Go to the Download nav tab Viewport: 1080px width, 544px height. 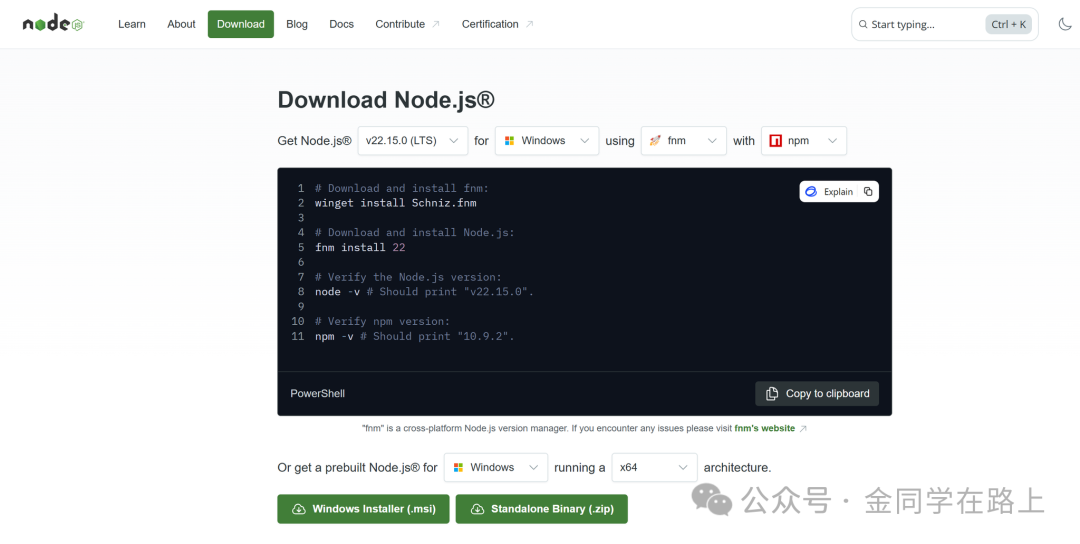click(241, 24)
